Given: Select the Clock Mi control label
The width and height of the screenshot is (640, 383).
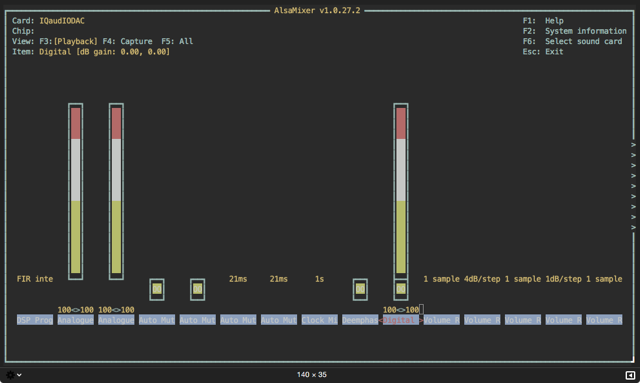Looking at the screenshot, I should click(x=320, y=320).
